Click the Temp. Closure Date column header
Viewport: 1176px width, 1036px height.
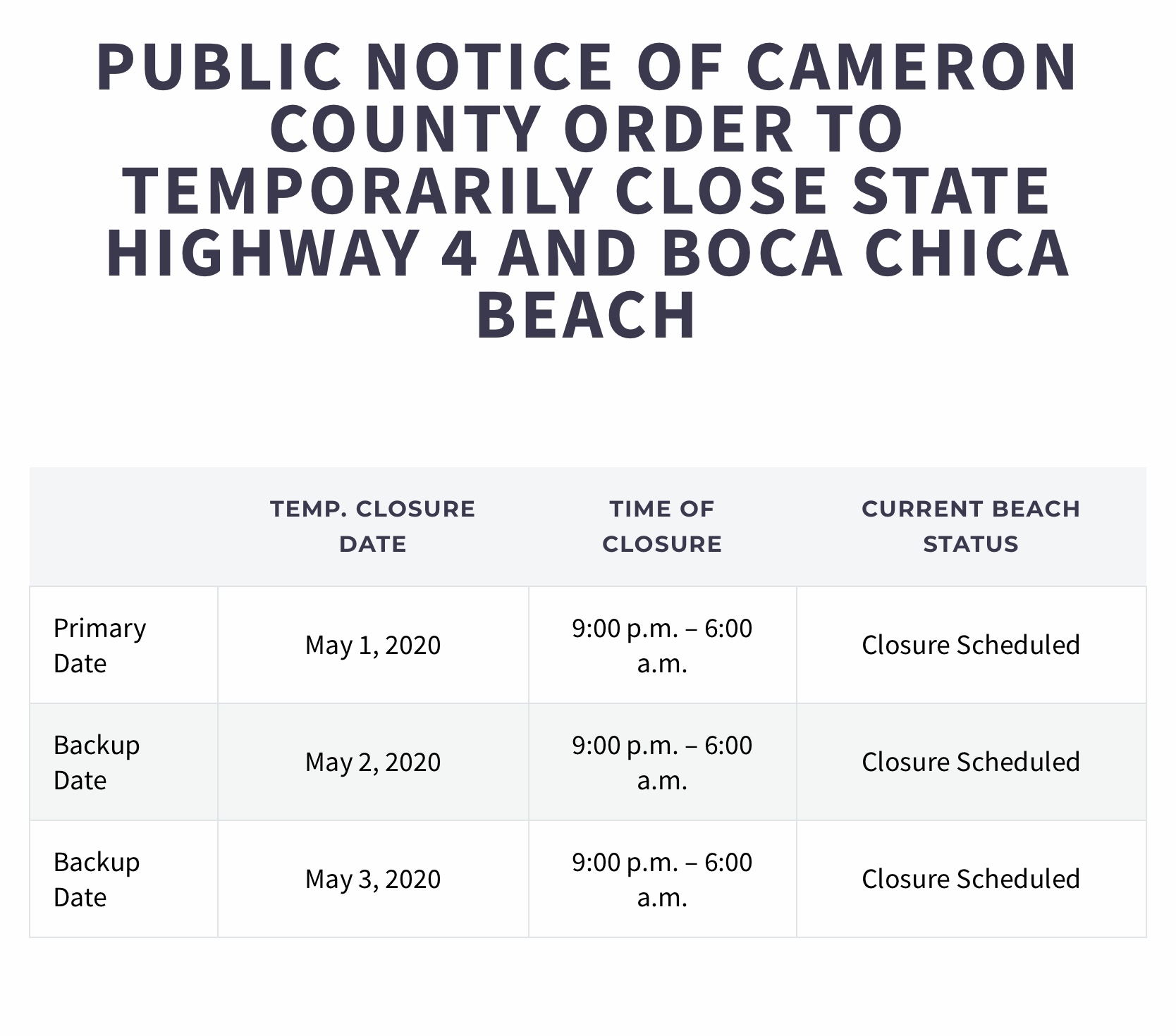pos(373,526)
